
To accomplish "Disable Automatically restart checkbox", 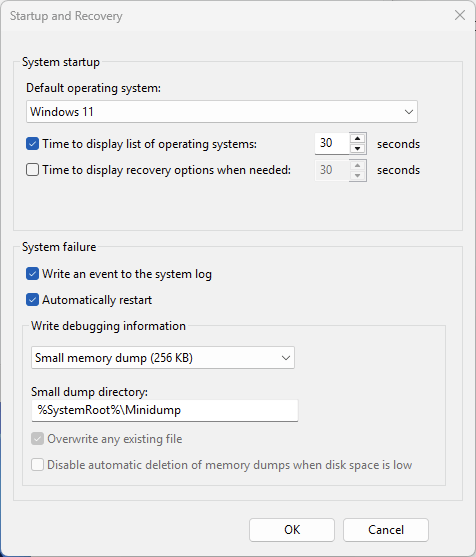I will [32, 300].
